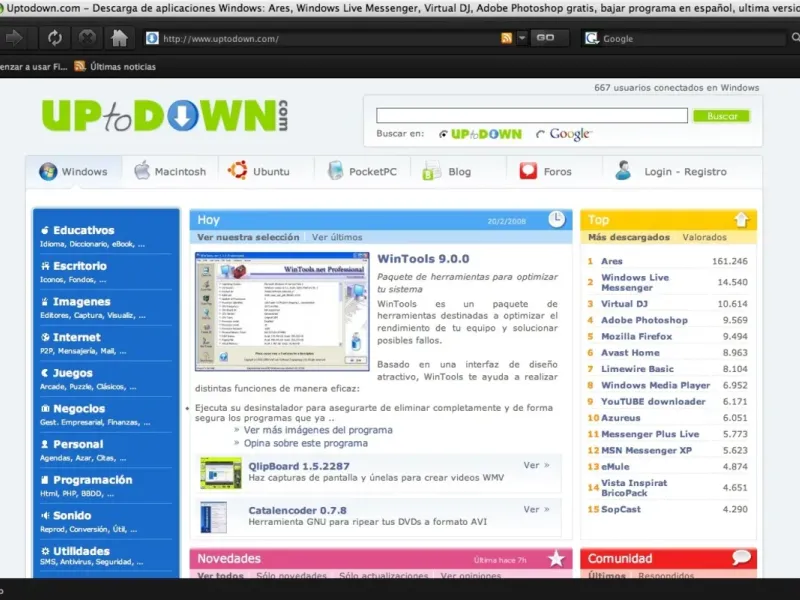
Task: Click the QlipBoard thumbnail image
Action: (221, 473)
